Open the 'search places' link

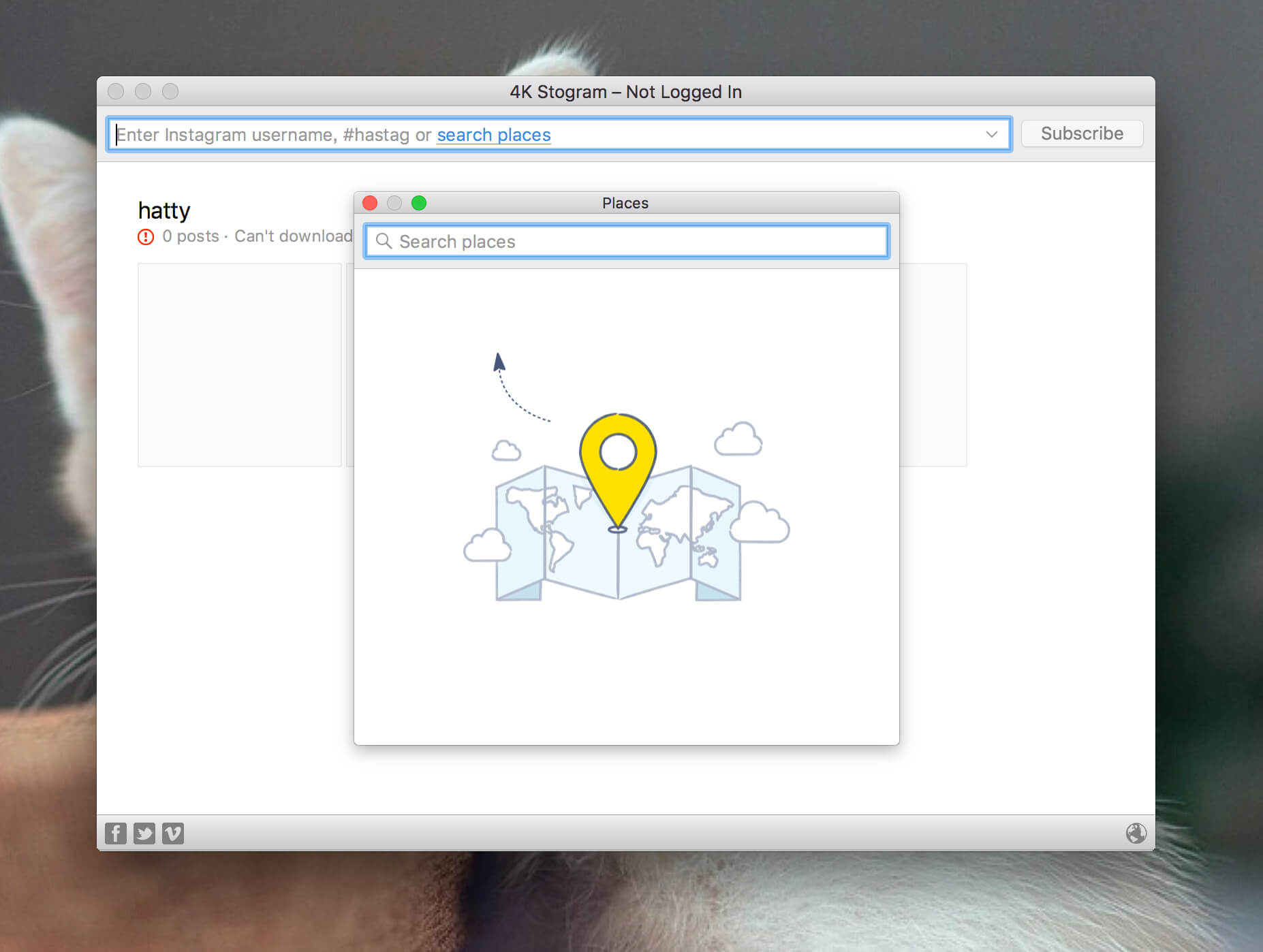(494, 135)
